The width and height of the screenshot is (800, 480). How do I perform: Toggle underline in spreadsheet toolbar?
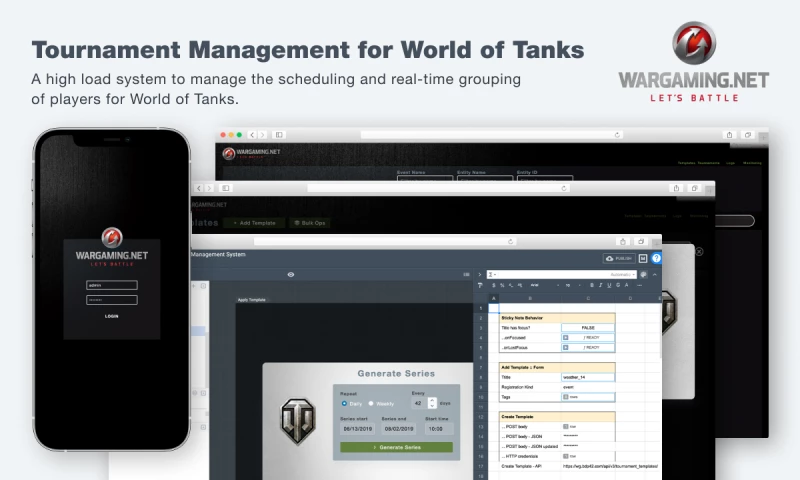coord(609,285)
